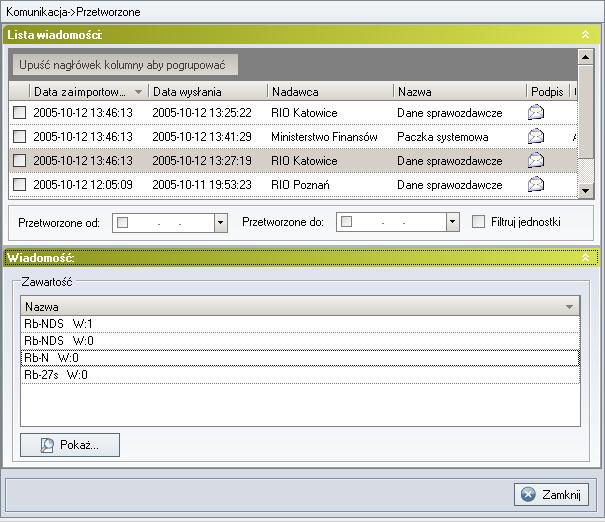Screen dimensions: 605x522
Task: Tick checkbox of row sent 2005-10-12 13:27:19
Action: click(19, 160)
